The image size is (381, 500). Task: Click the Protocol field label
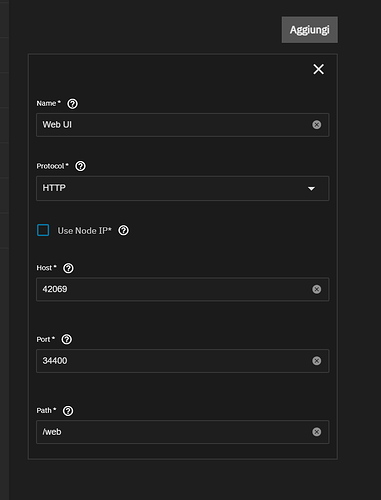[x=52, y=166]
